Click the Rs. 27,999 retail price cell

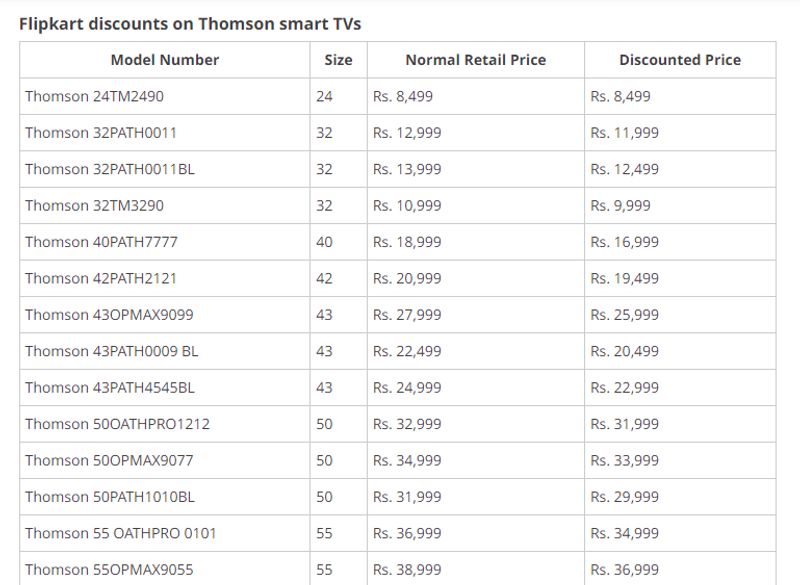point(407,315)
